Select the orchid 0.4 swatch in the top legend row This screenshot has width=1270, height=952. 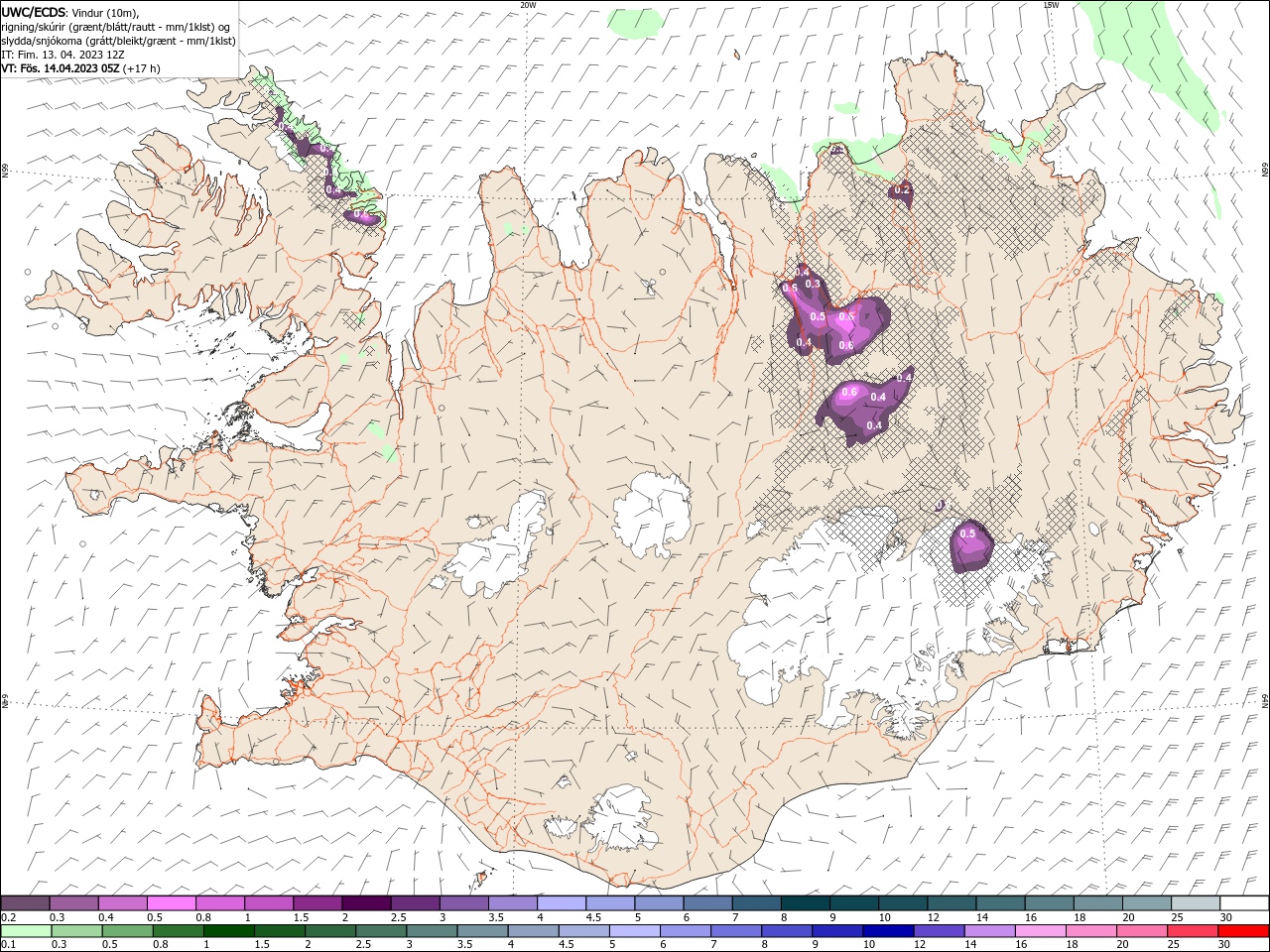tap(122, 903)
